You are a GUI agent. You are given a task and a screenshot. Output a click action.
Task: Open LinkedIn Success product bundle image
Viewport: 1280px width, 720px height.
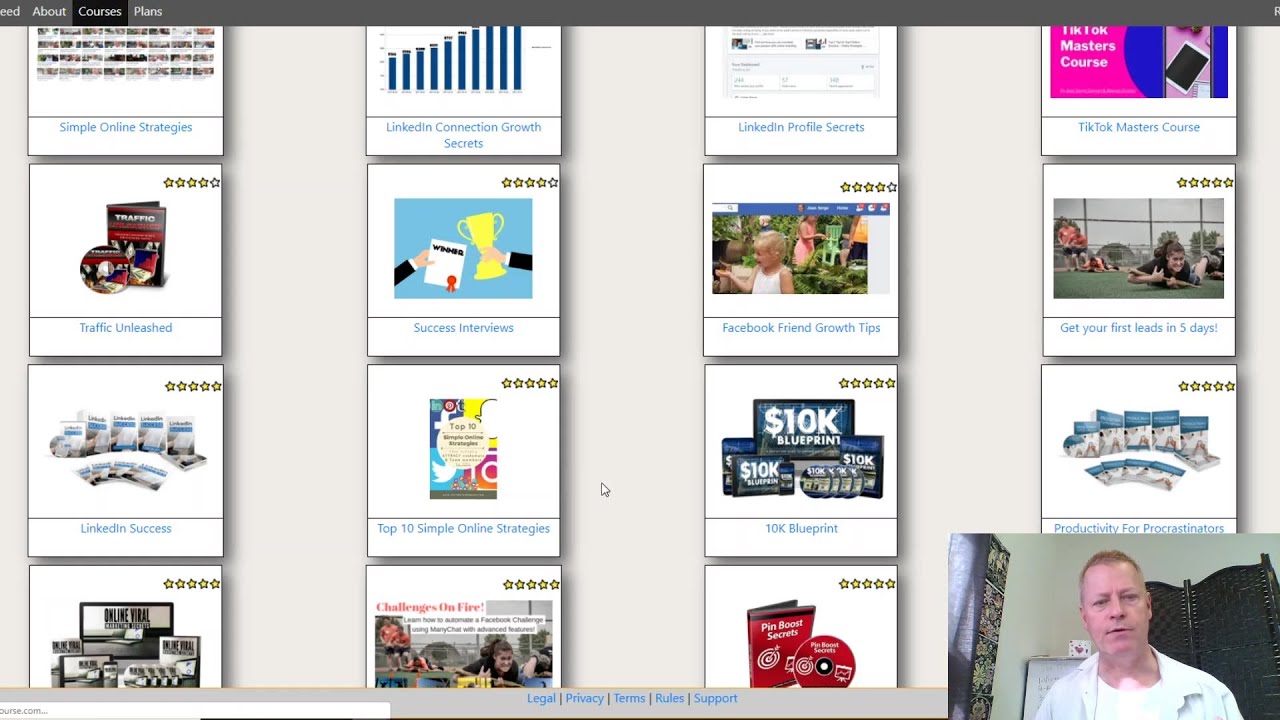[125, 450]
